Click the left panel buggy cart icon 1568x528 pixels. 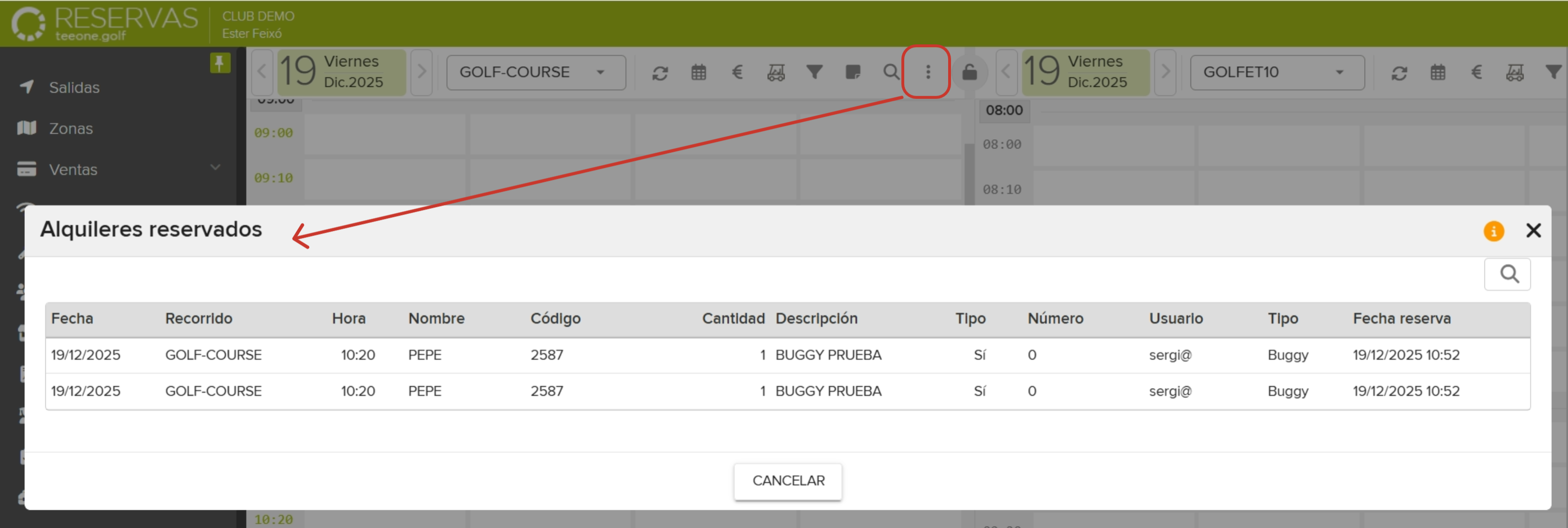775,73
